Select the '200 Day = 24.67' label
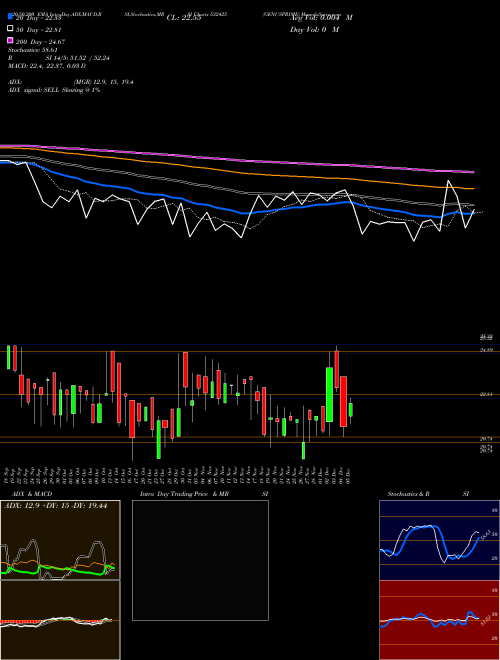The height and width of the screenshot is (660, 500). 40,41
